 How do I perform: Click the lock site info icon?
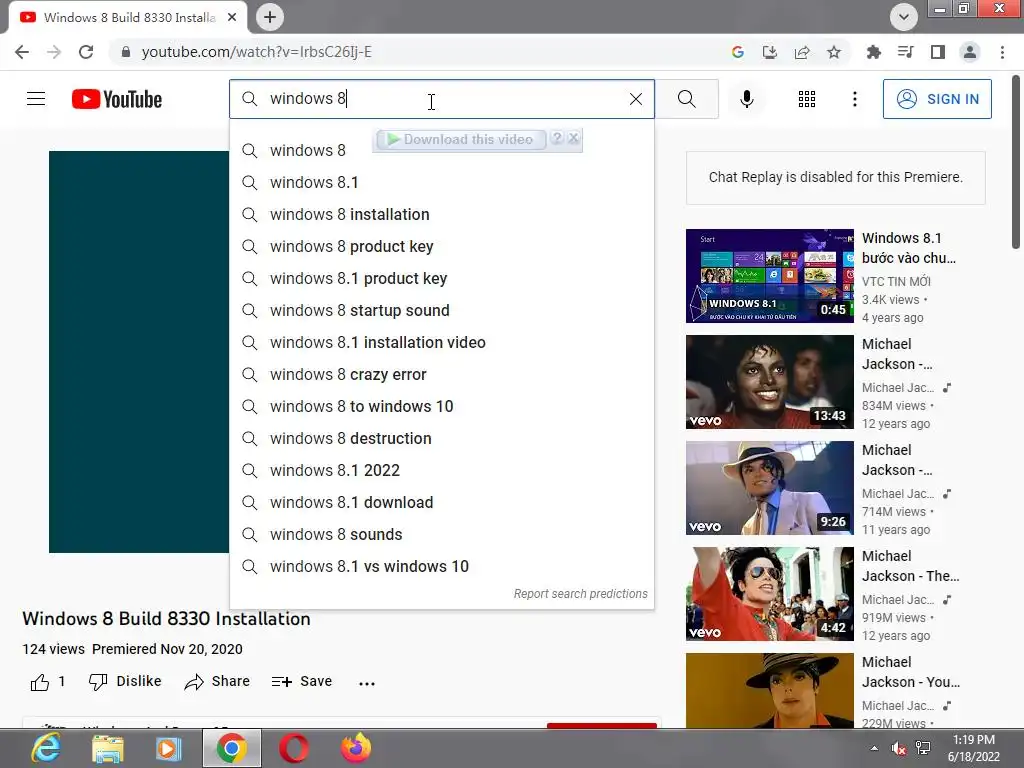tap(126, 52)
